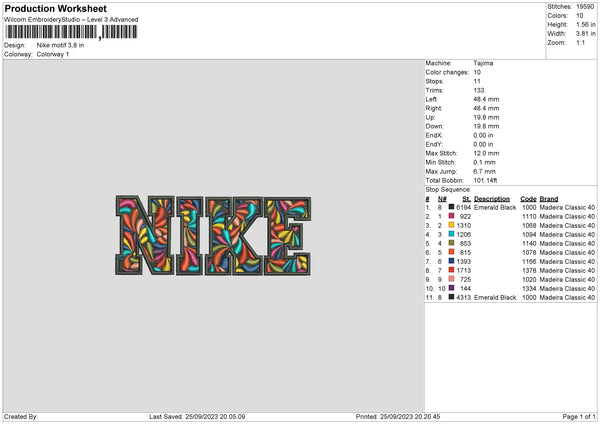This screenshot has width=600, height=424.
Task: Click the barcode under the header
Action: (71, 32)
